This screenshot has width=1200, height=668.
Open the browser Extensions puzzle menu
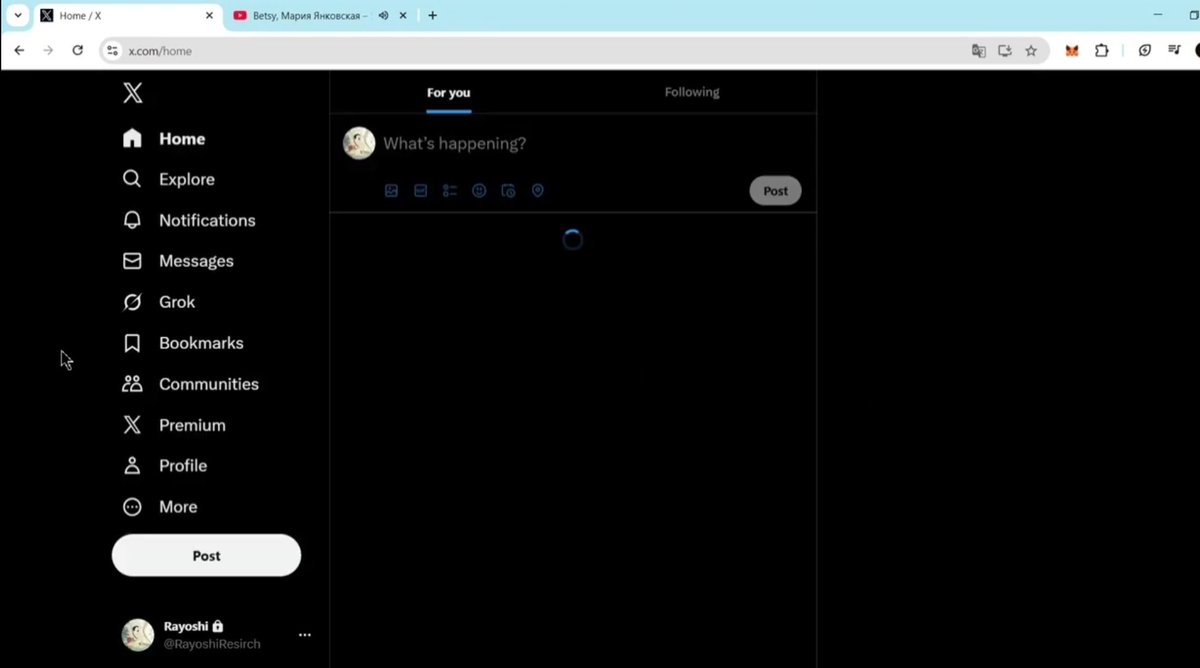tap(1102, 50)
